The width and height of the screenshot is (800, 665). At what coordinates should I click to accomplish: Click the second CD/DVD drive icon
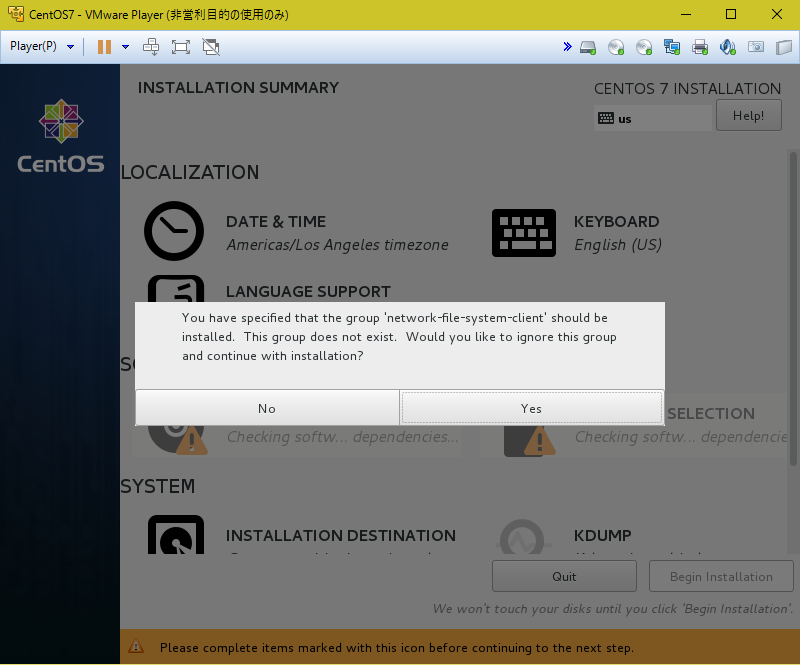click(x=644, y=47)
